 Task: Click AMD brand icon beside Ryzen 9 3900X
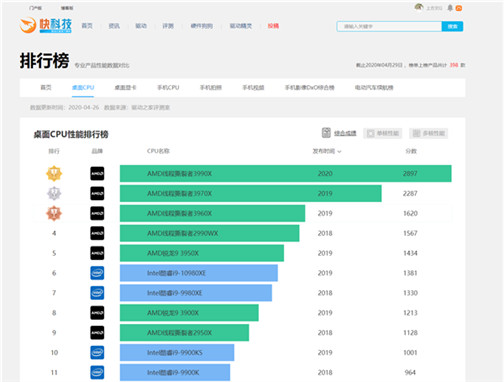tap(97, 313)
